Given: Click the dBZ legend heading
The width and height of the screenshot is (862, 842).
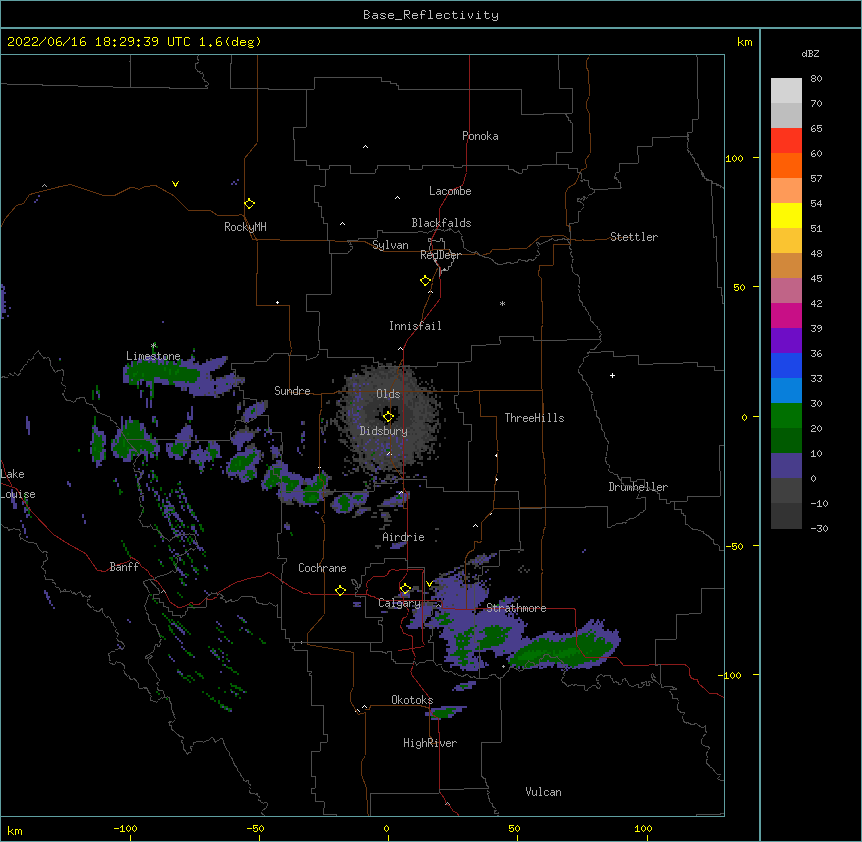Looking at the screenshot, I should point(810,53).
